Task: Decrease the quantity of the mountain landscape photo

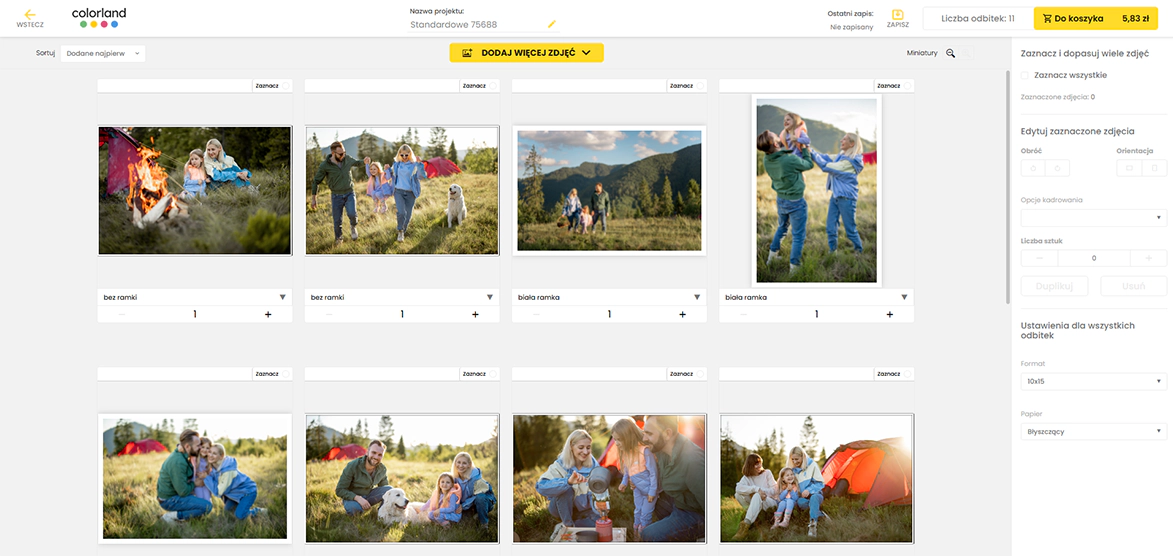Action: click(x=536, y=314)
